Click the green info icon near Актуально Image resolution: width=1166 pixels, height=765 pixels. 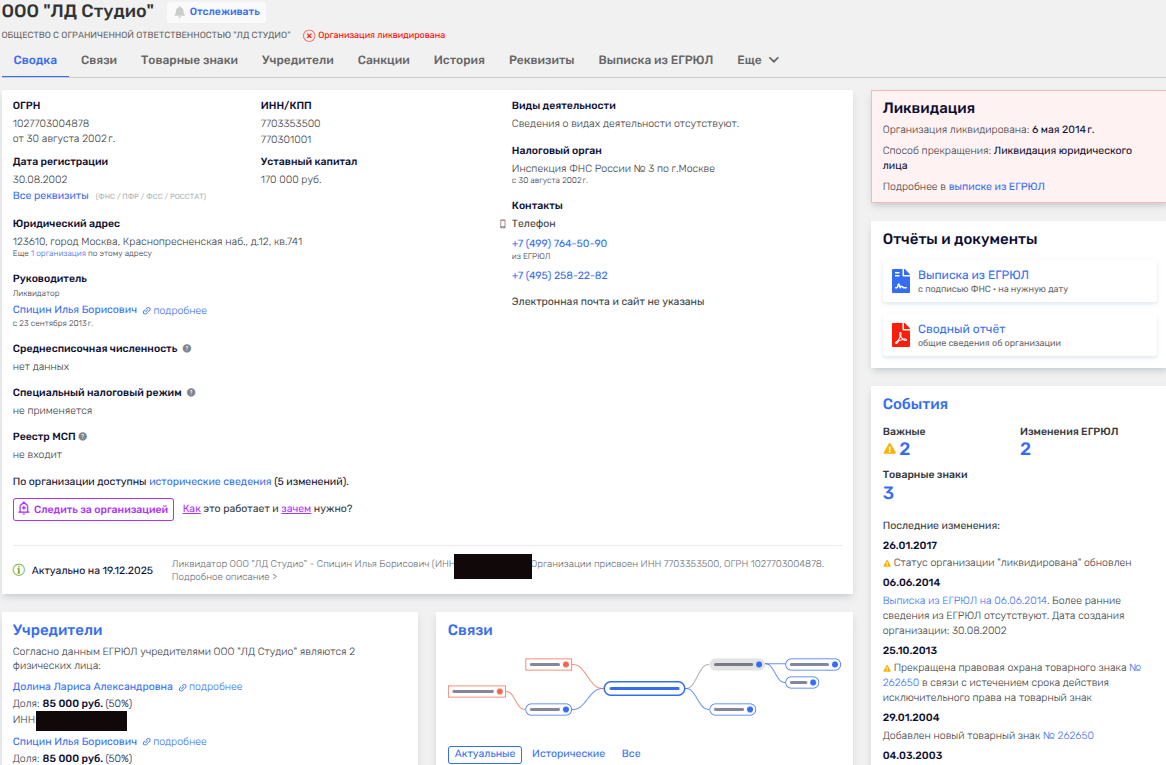(x=18, y=570)
